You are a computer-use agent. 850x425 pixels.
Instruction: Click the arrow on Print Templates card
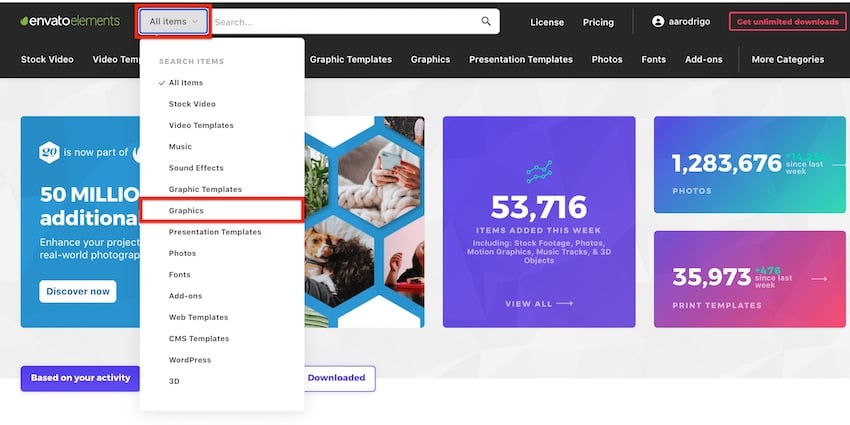click(x=819, y=279)
